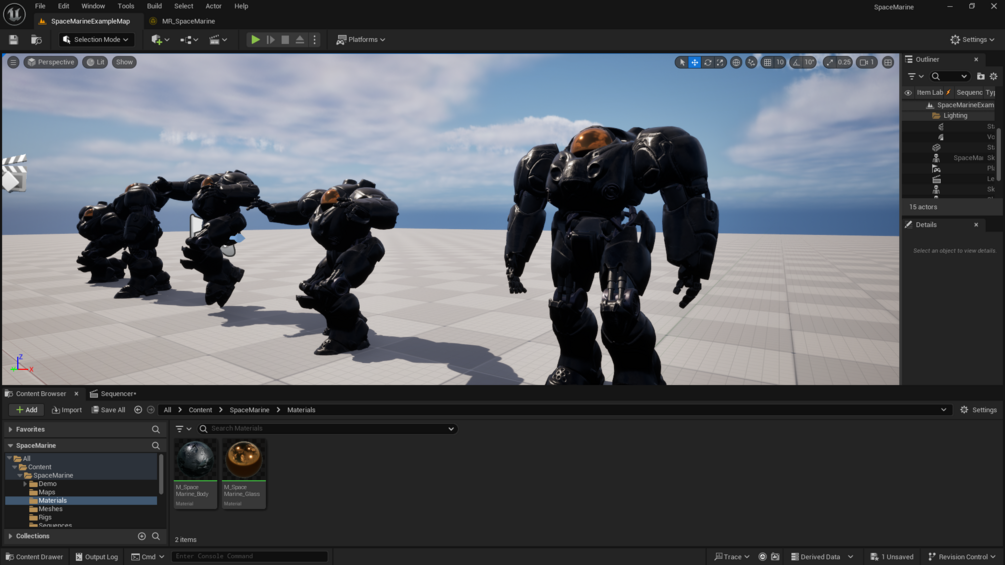Select the Meshes folder

coord(50,509)
